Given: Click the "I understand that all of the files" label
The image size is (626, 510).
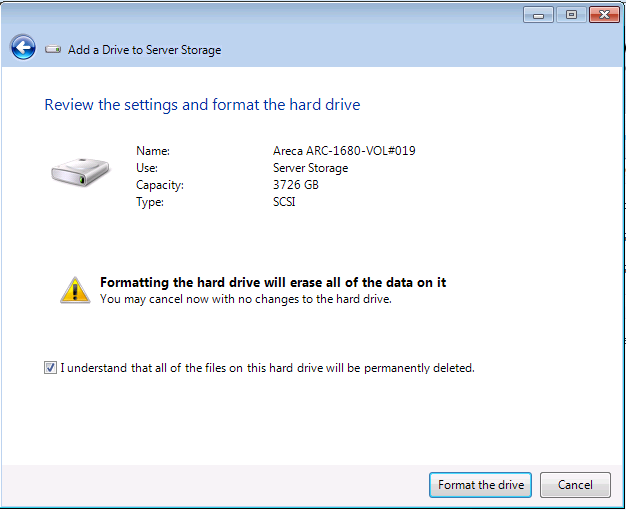Looking at the screenshot, I should [x=267, y=368].
